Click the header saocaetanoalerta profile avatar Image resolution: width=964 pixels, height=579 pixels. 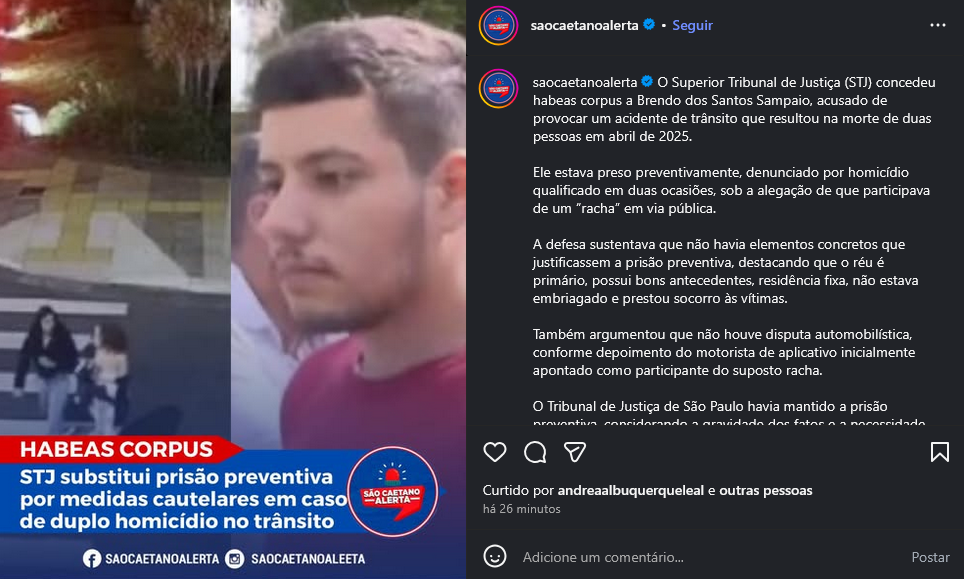click(x=499, y=26)
